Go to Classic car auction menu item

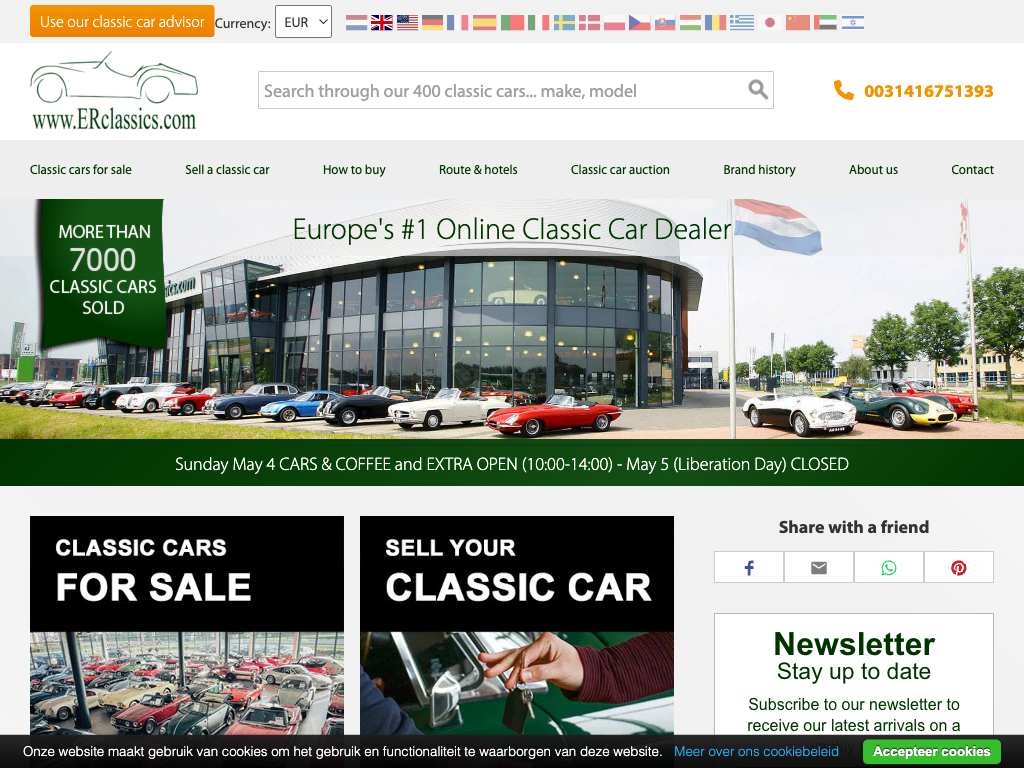coord(620,170)
